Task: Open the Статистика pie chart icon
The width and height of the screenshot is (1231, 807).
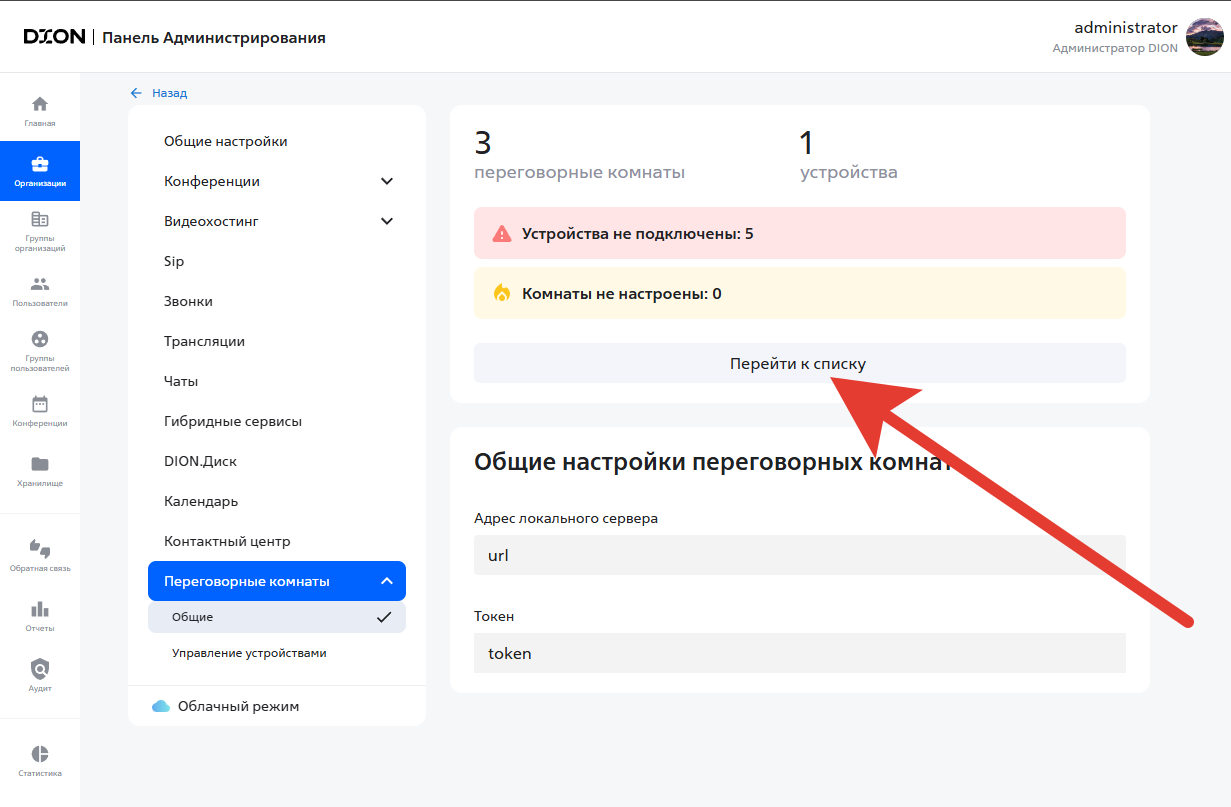Action: coord(40,754)
